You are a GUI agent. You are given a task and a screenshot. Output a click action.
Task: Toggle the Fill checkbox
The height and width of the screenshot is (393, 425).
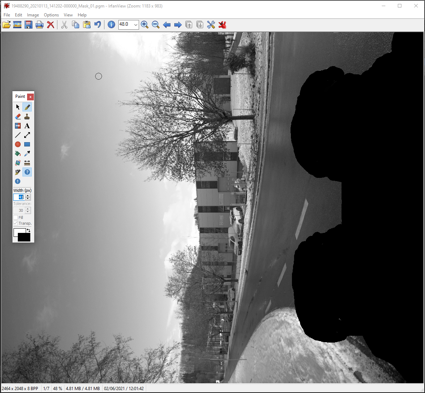16,217
